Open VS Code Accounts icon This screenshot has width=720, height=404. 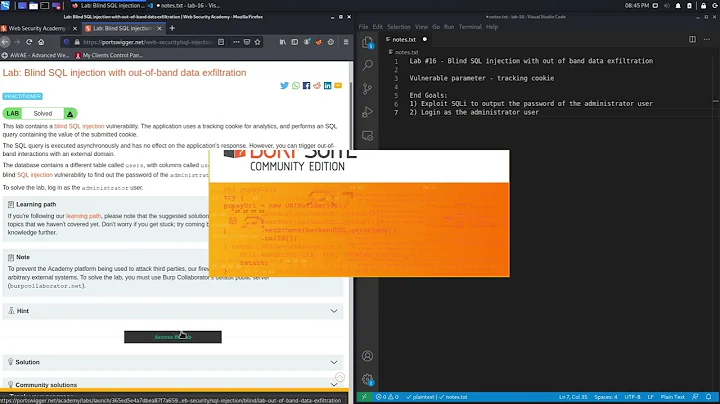(367, 356)
